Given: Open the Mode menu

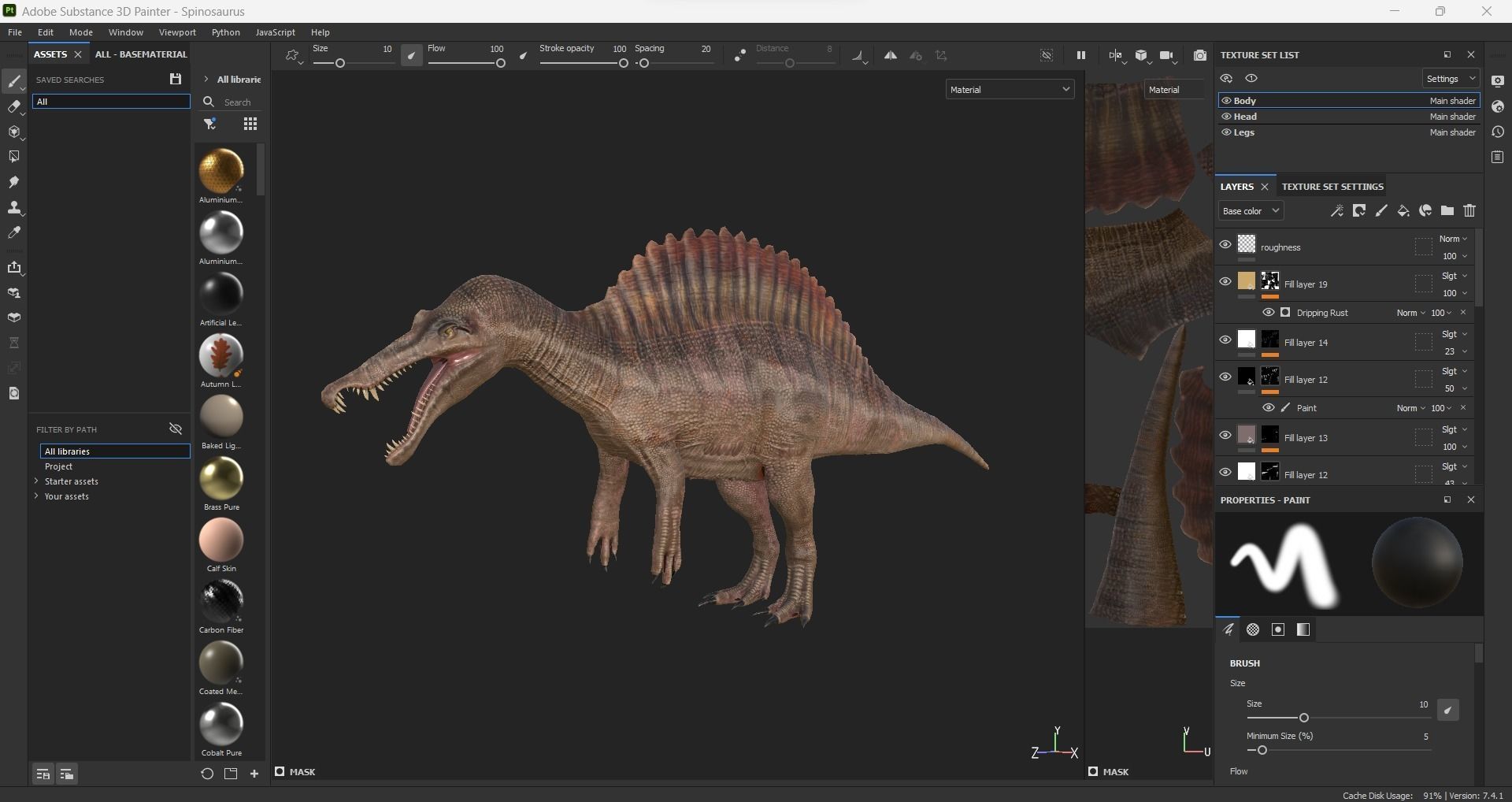Looking at the screenshot, I should (x=81, y=32).
